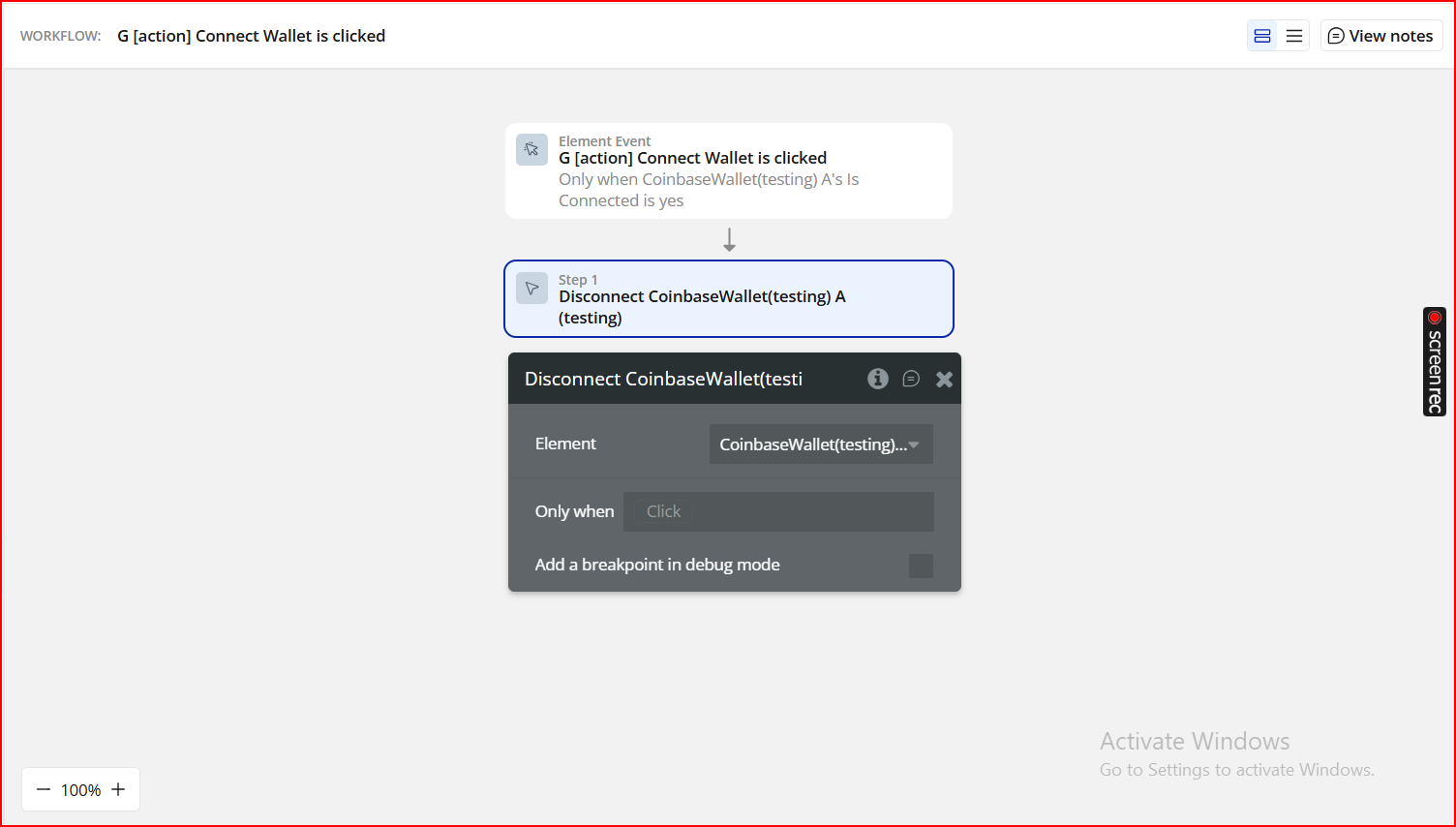Open the Element dropdown CoinbaseWallet(testing)
This screenshot has height=827, width=1456.
tap(821, 444)
